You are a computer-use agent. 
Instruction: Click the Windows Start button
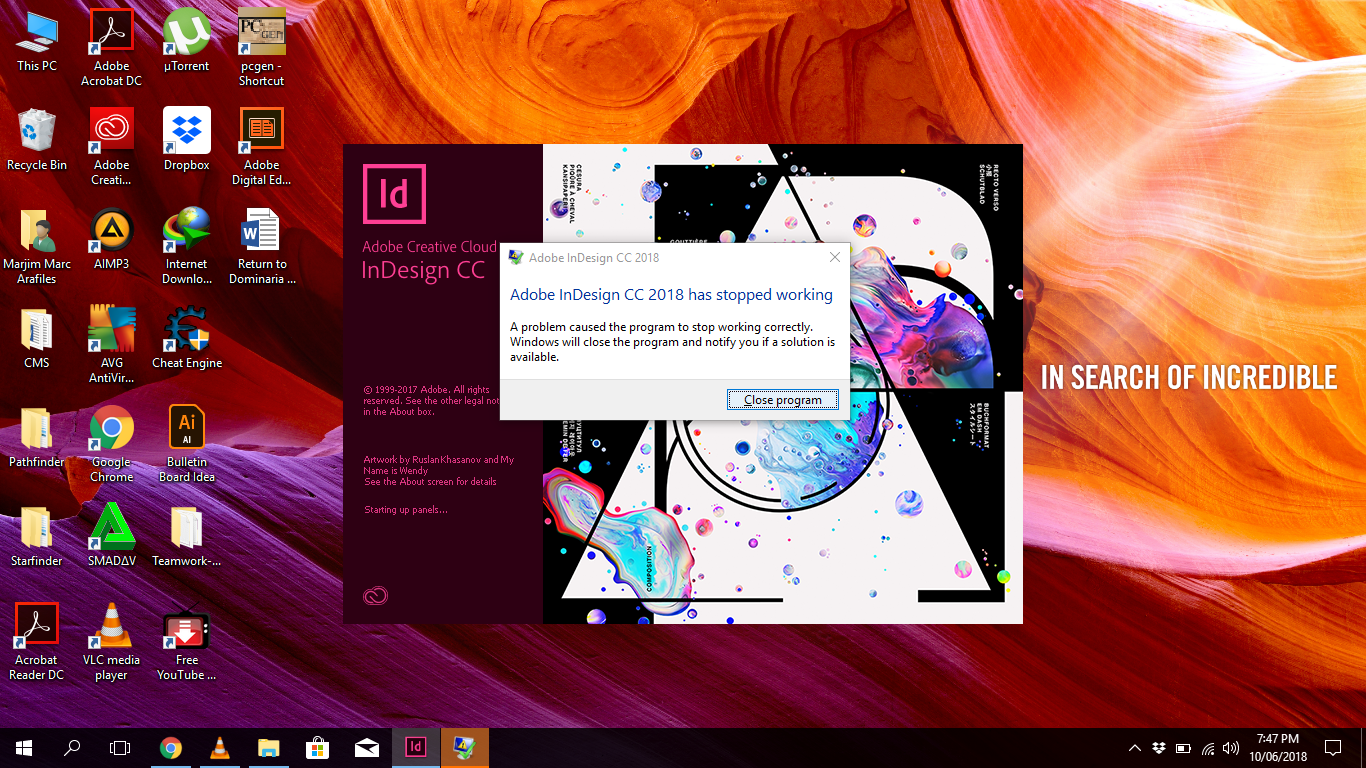(24, 748)
